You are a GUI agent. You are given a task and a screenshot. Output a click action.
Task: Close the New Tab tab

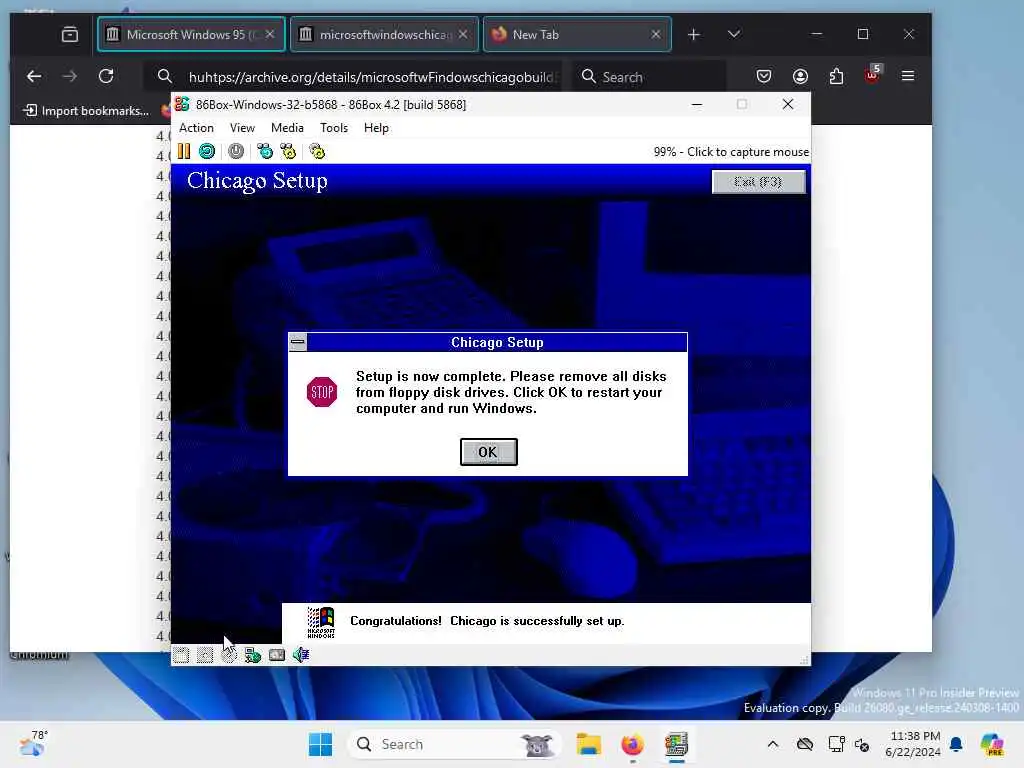tap(656, 35)
